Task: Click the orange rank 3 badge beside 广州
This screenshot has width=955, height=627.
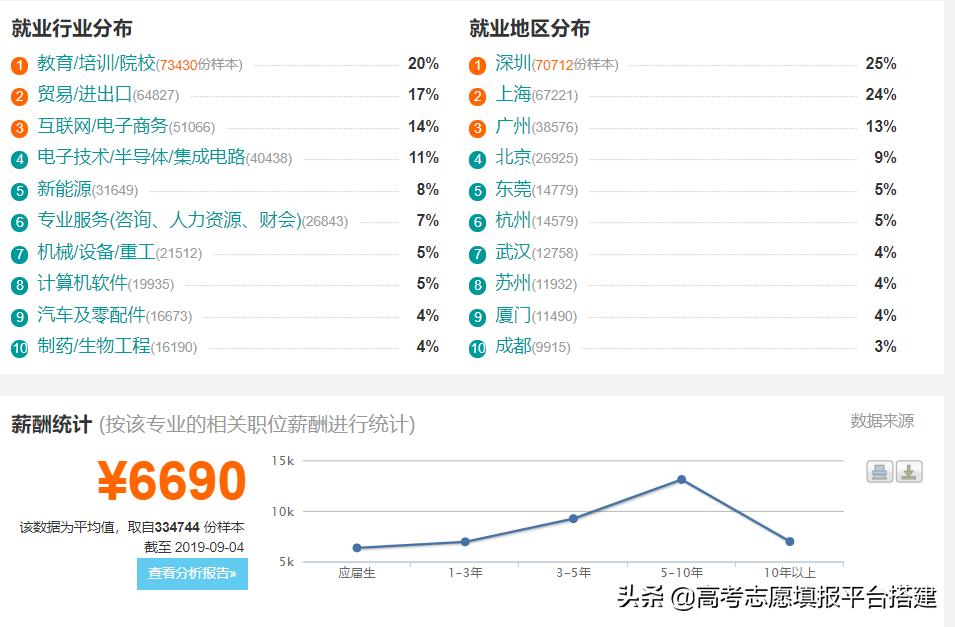Action: [x=478, y=129]
